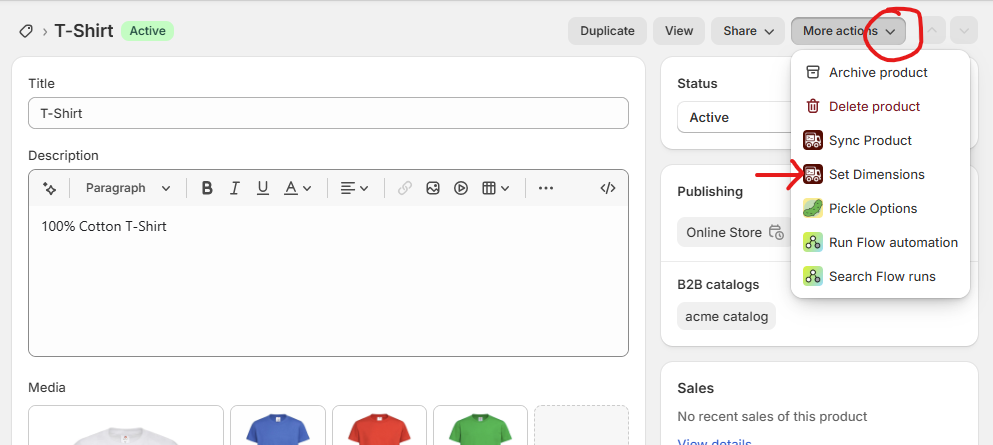Click the View button
The width and height of the screenshot is (993, 445).
pos(679,31)
